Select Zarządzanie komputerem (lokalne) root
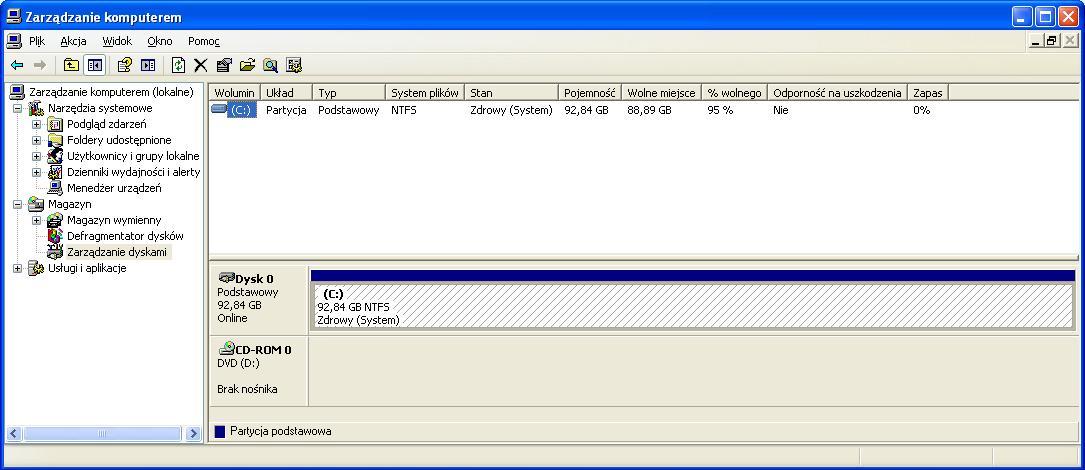 [111, 92]
